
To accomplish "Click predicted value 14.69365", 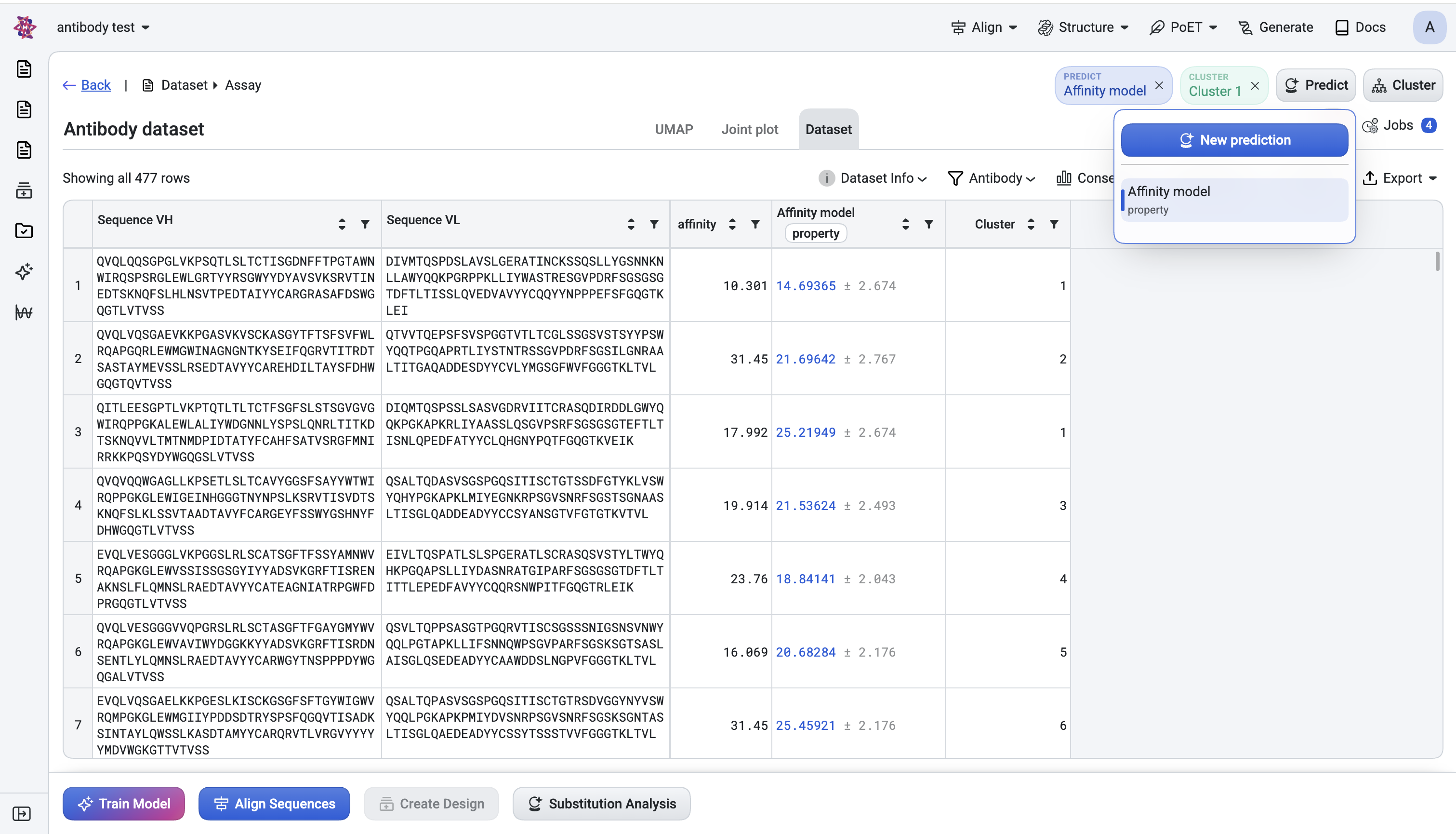I will point(805,286).
